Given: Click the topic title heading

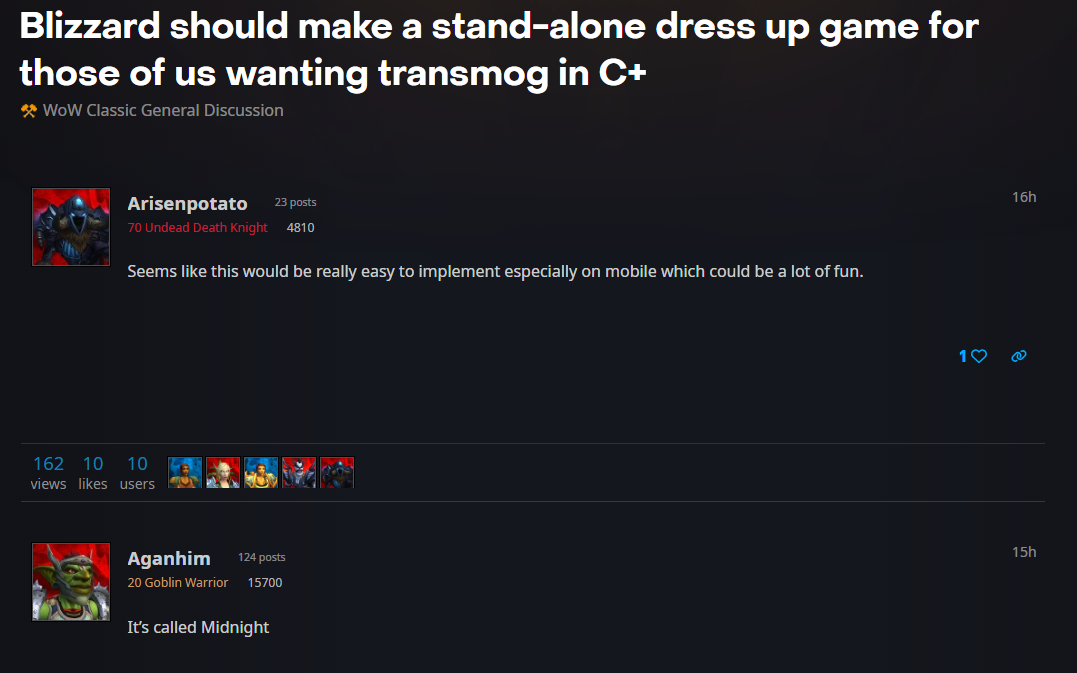Looking at the screenshot, I should click(499, 49).
